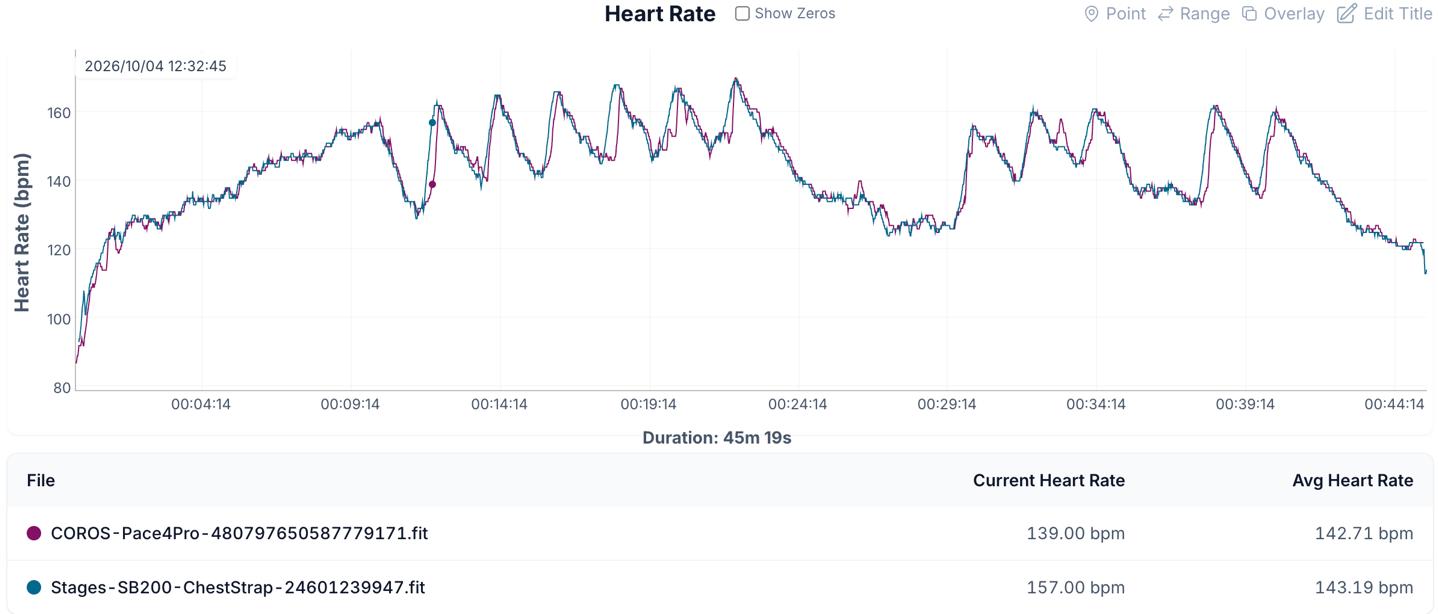Click the 00:24:14 time axis label

pyautogui.click(x=798, y=405)
